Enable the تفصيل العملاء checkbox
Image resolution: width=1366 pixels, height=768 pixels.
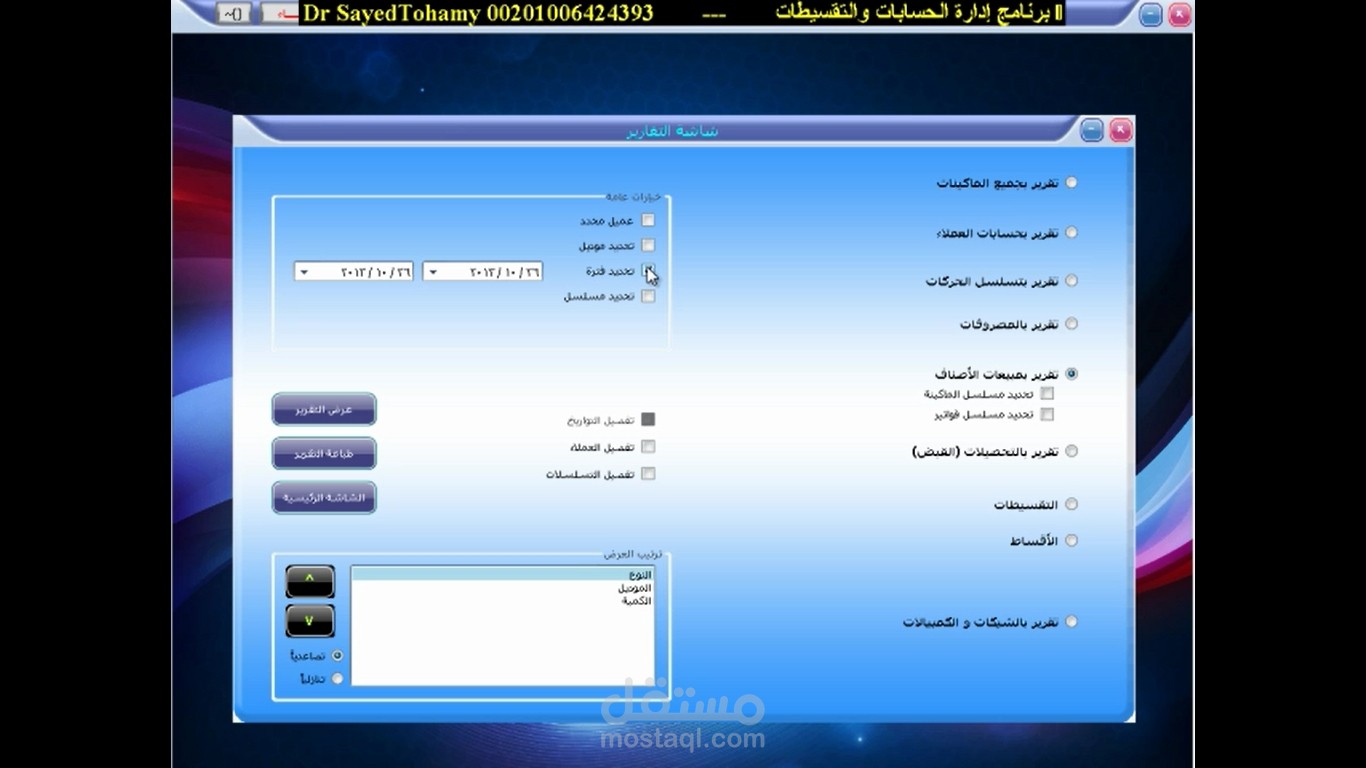648,447
